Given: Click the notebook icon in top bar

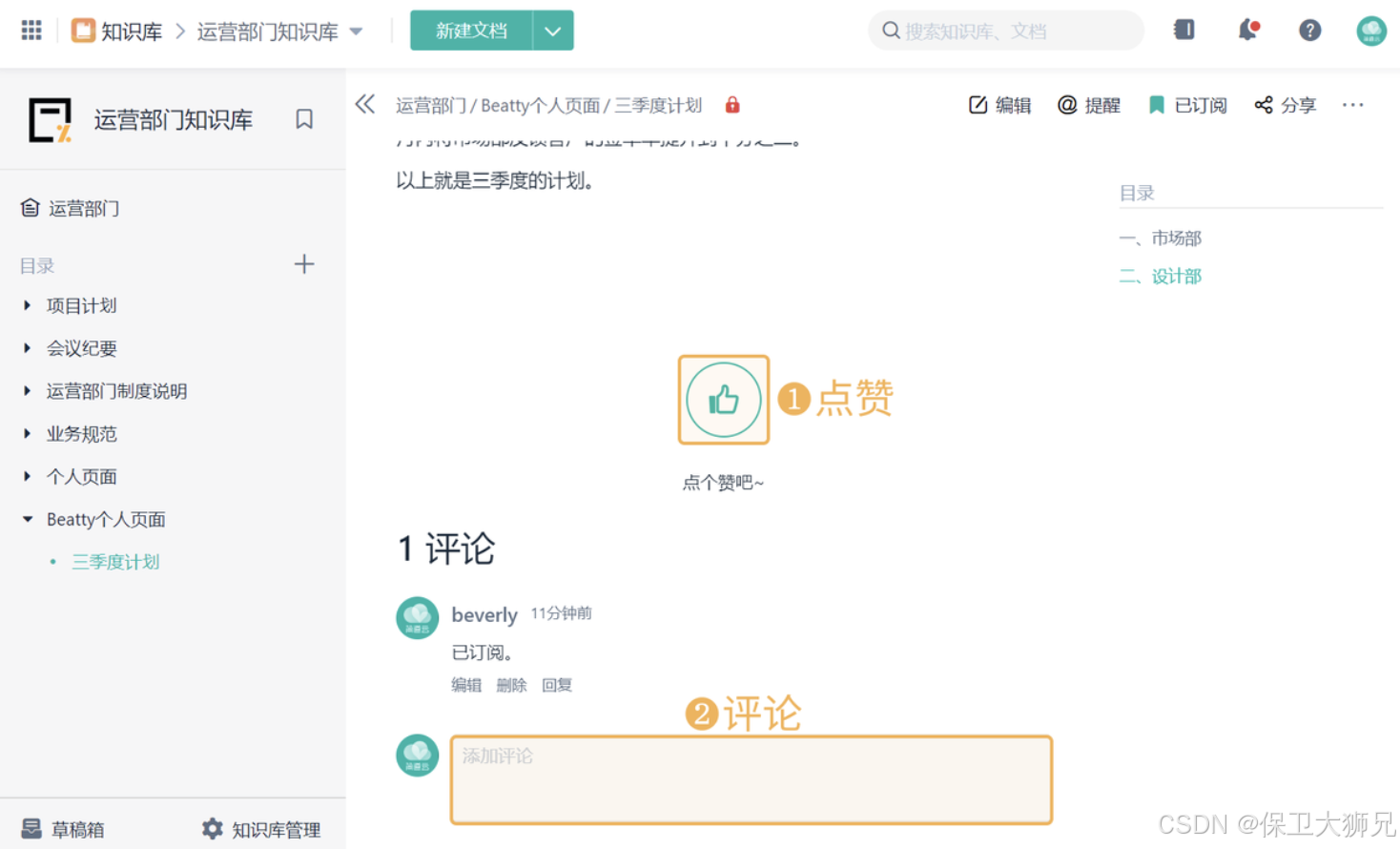Looking at the screenshot, I should point(1183,30).
